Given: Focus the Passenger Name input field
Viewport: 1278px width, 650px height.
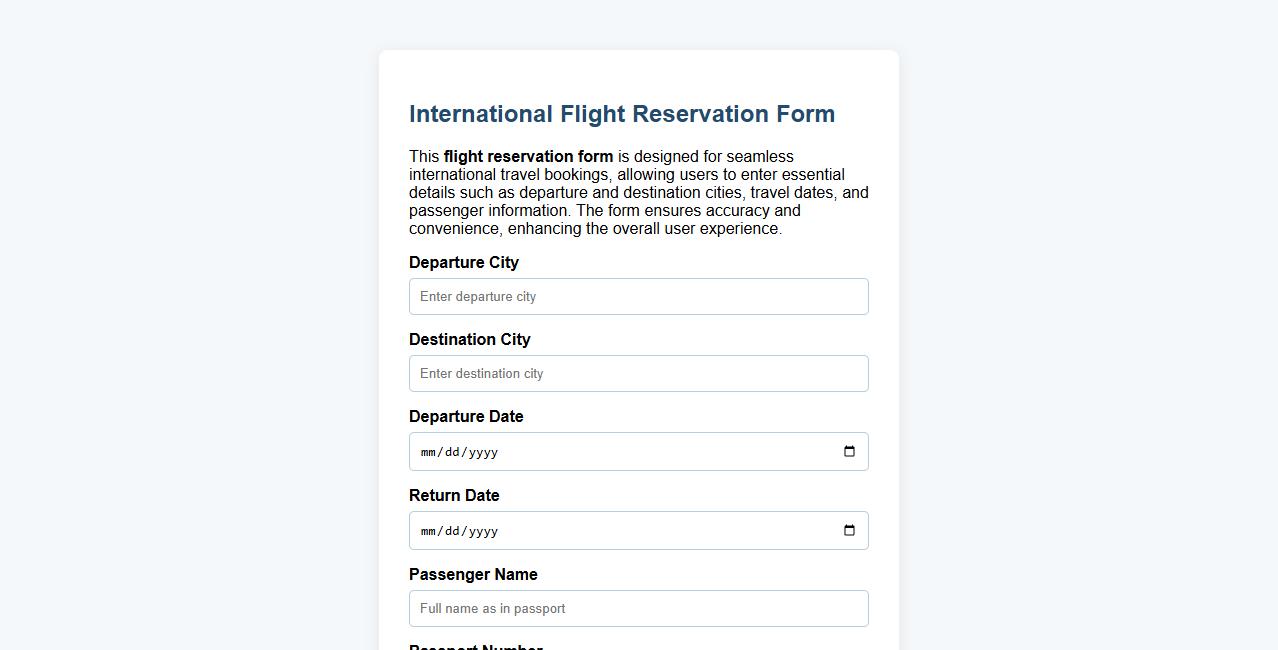Looking at the screenshot, I should coord(638,608).
